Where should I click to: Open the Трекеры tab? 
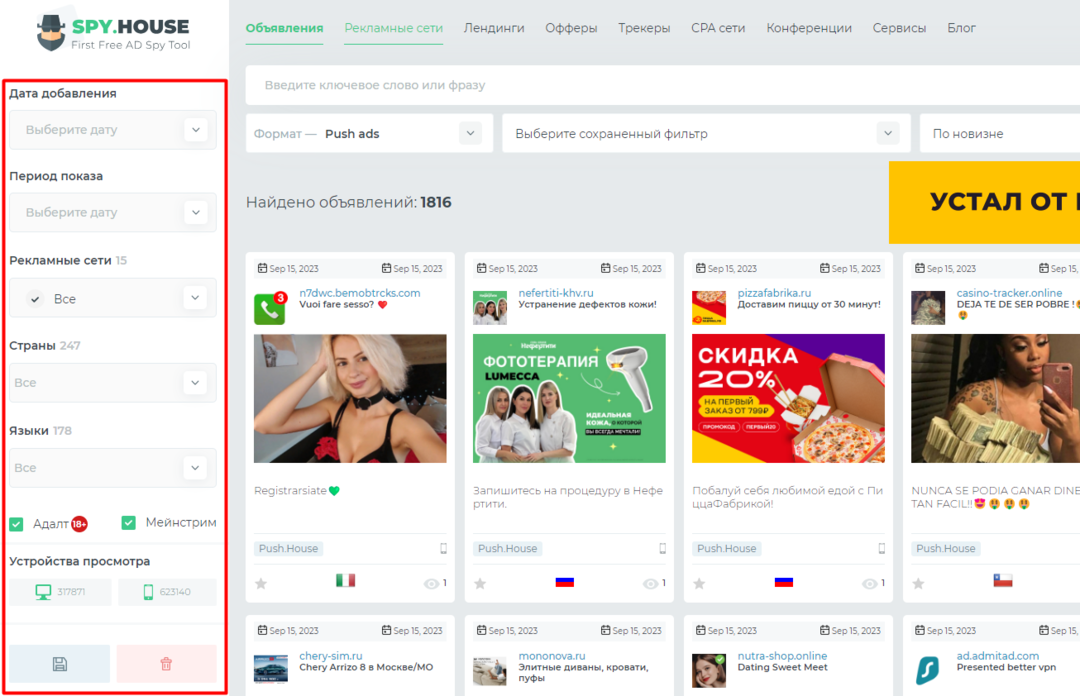(x=644, y=28)
